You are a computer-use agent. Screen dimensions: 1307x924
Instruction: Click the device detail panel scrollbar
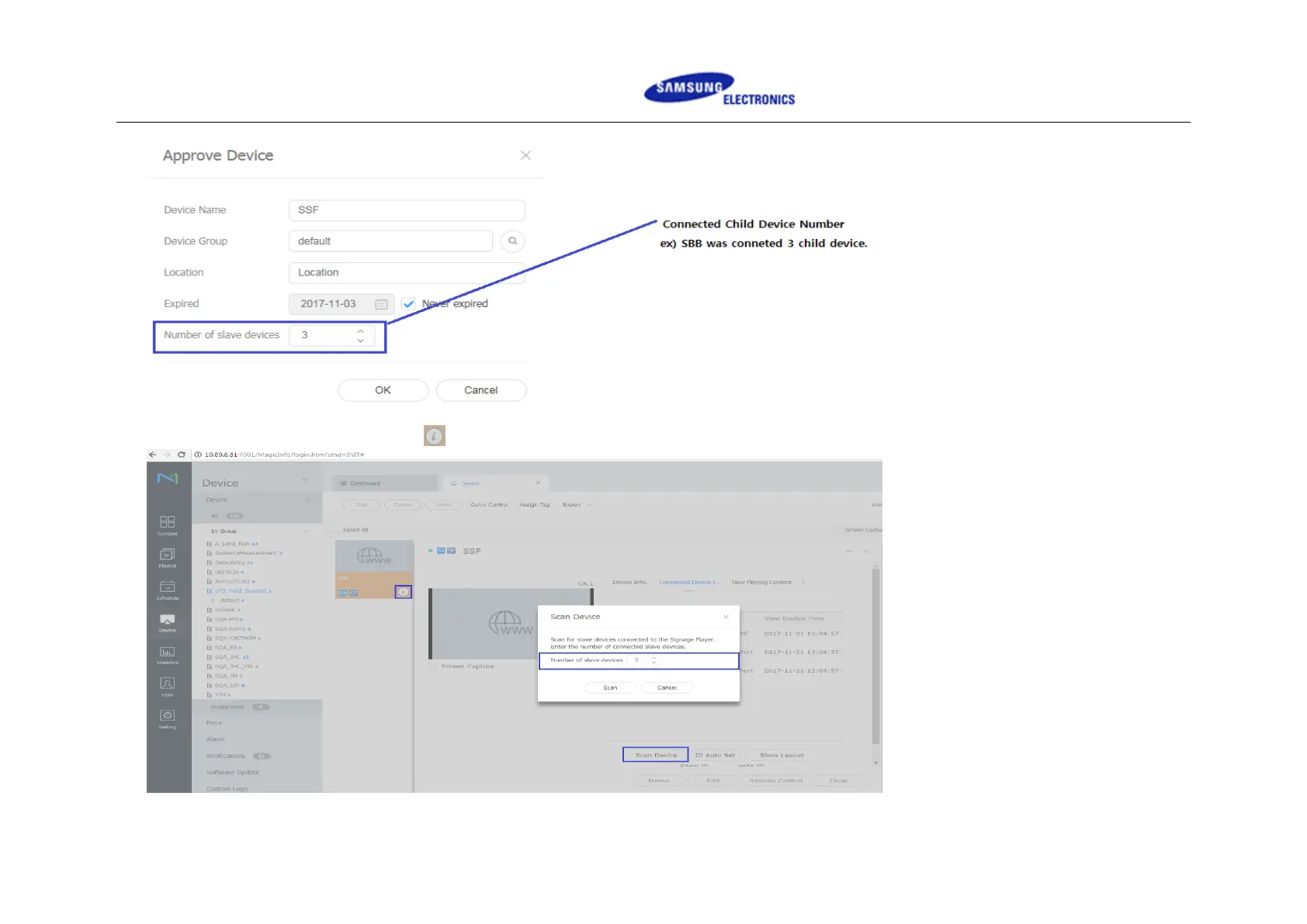(x=876, y=656)
